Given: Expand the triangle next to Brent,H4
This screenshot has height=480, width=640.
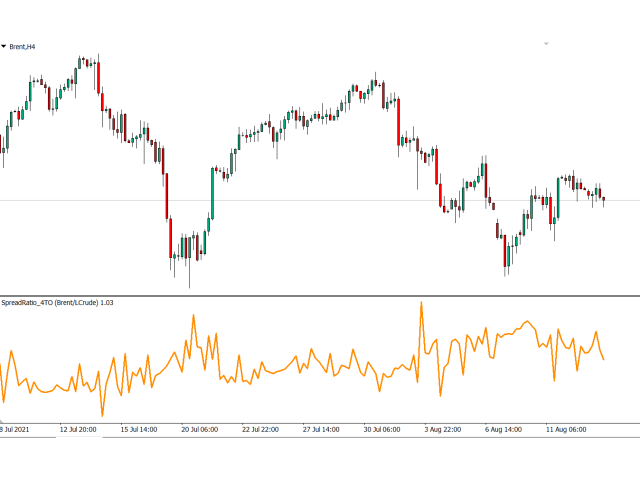Looking at the screenshot, I should (x=4, y=47).
